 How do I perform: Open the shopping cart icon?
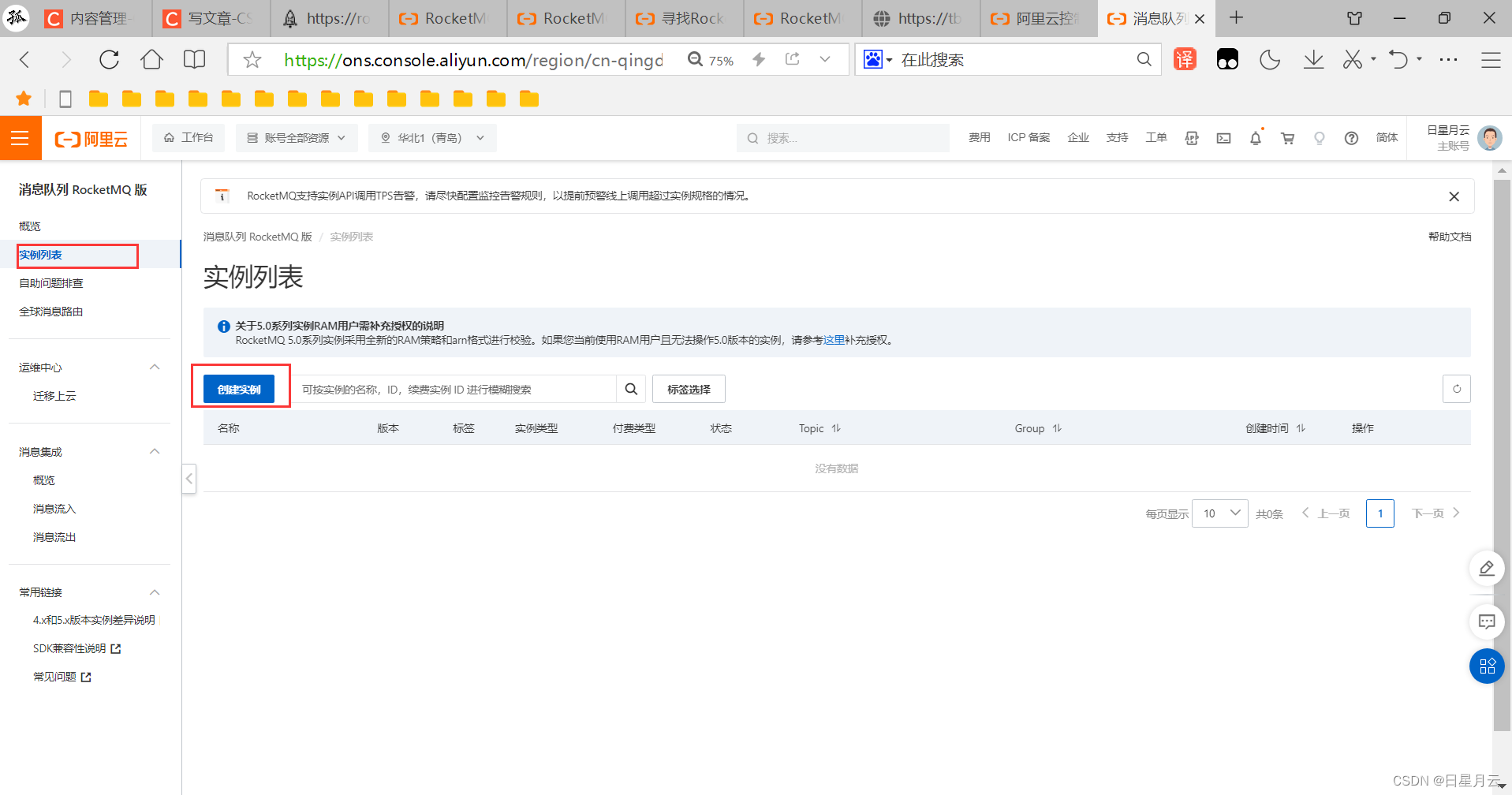click(x=1288, y=138)
